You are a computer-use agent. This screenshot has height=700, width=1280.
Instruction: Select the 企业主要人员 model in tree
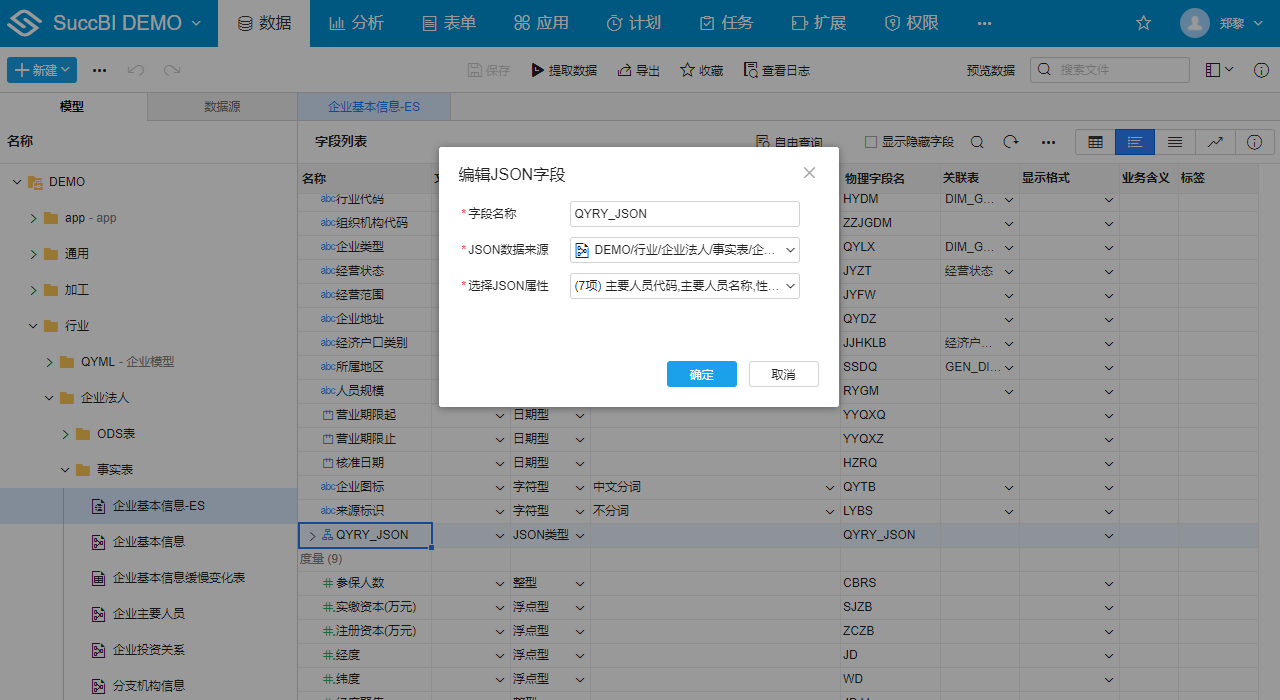point(149,614)
